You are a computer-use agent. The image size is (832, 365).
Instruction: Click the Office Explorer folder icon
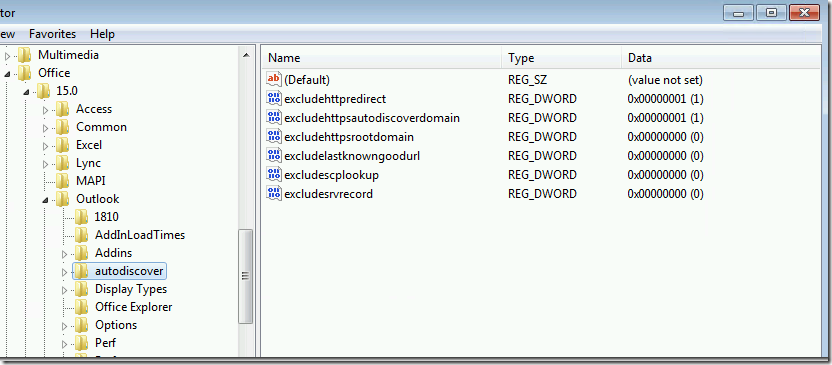(x=81, y=307)
